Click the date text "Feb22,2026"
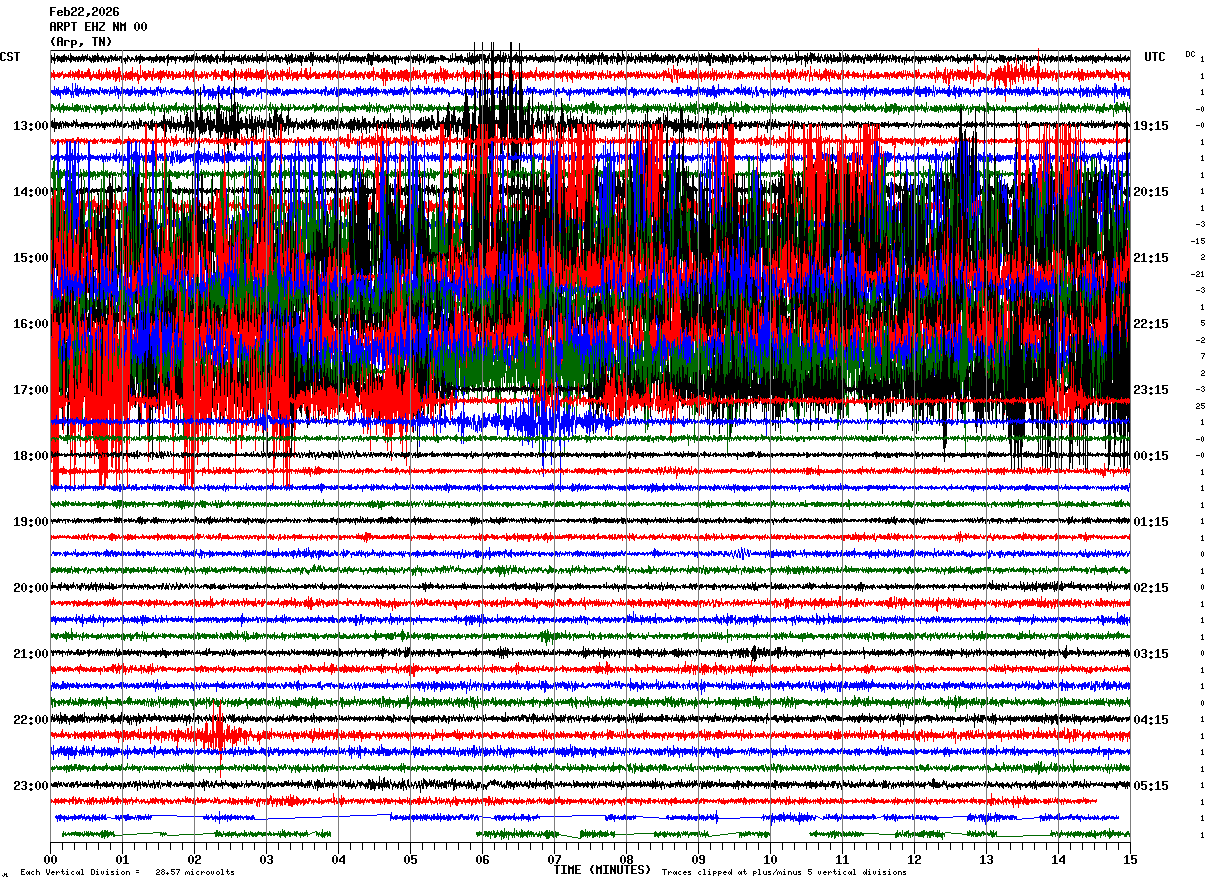Screen dimensions: 1210x886 click(84, 12)
